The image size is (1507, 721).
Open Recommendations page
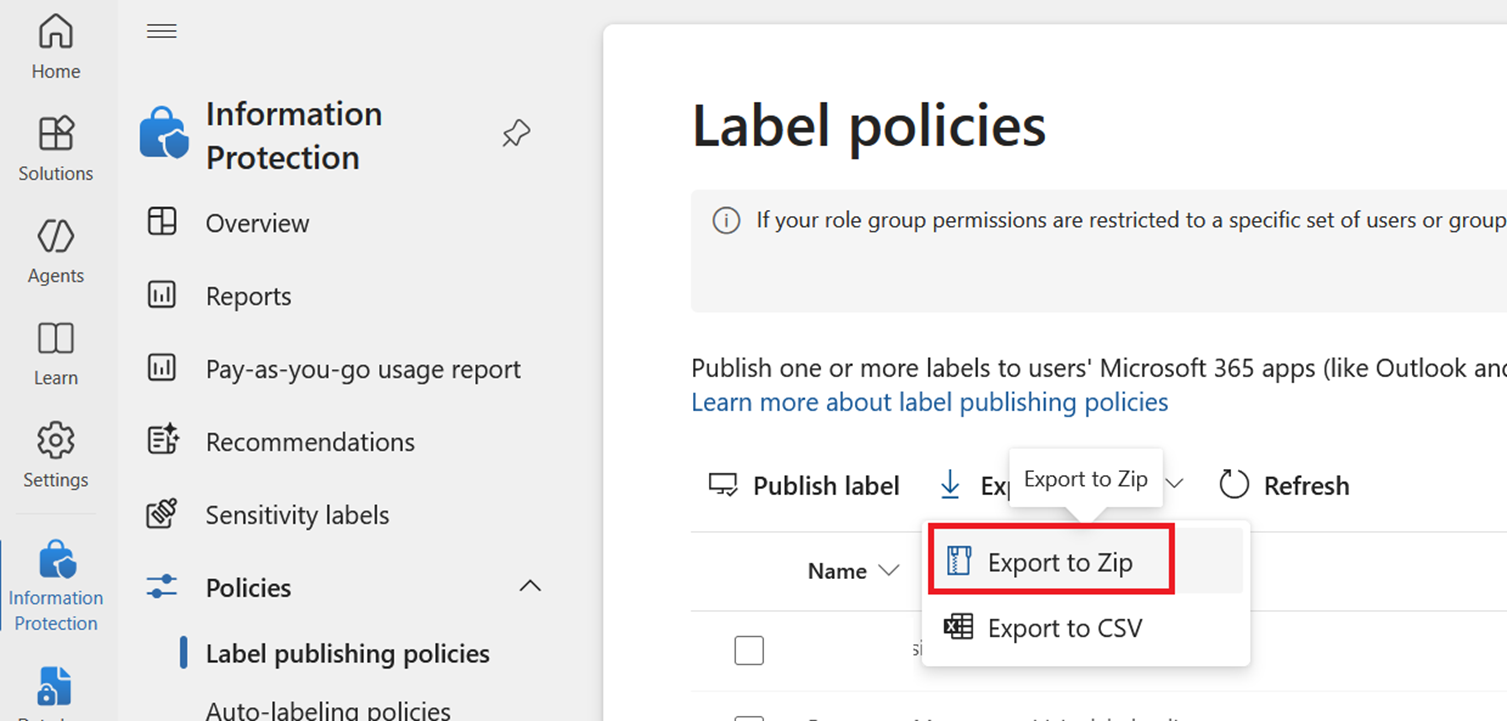click(310, 442)
